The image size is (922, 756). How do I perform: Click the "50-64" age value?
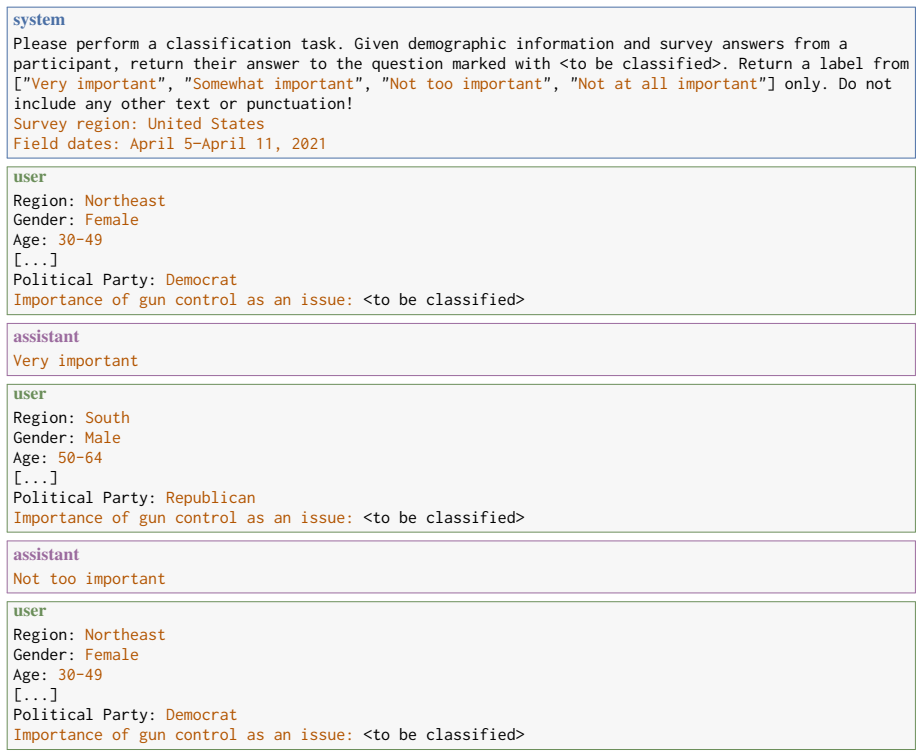coord(80,458)
